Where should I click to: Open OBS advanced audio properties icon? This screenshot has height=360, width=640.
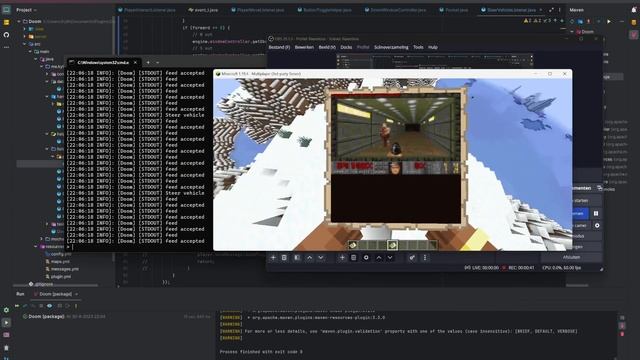coord(412,258)
